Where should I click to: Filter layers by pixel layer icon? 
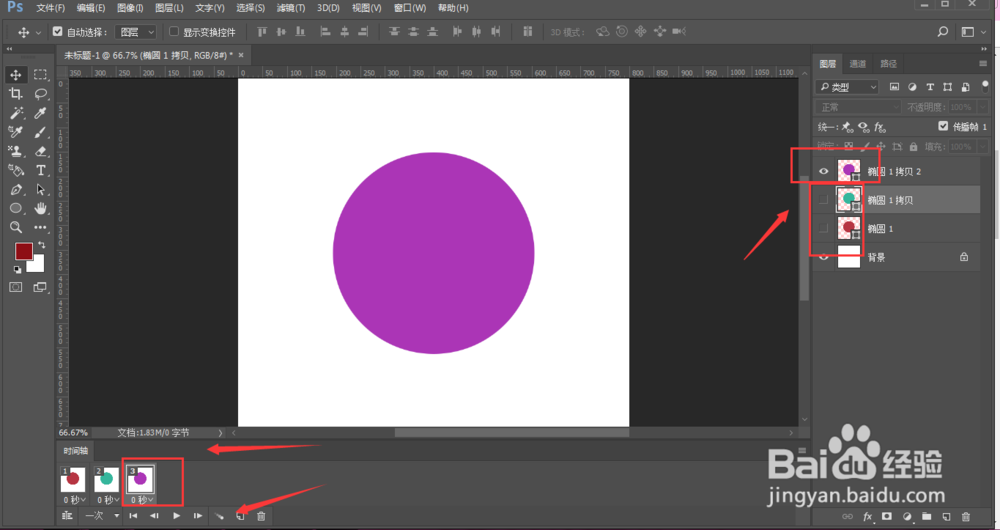pyautogui.click(x=894, y=87)
